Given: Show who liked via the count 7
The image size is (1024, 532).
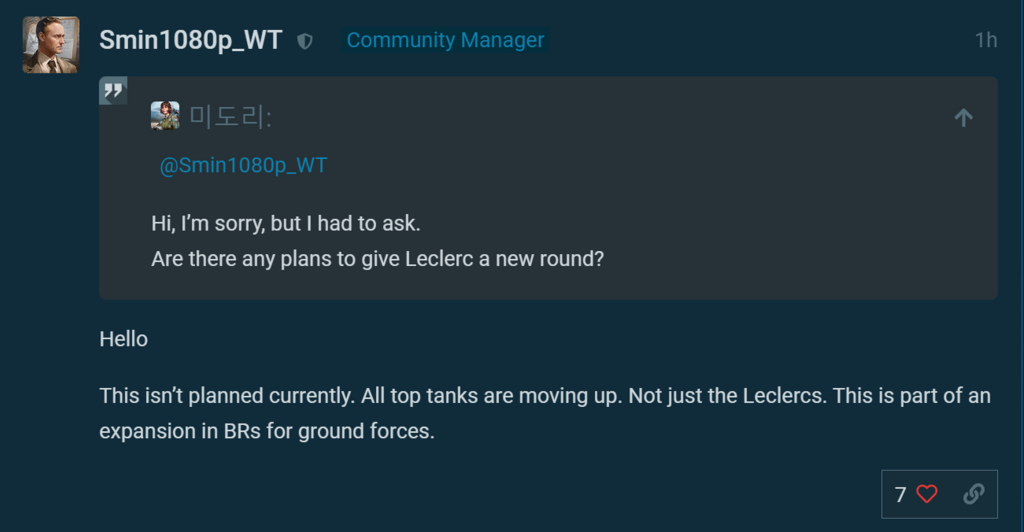Looking at the screenshot, I should [900, 494].
